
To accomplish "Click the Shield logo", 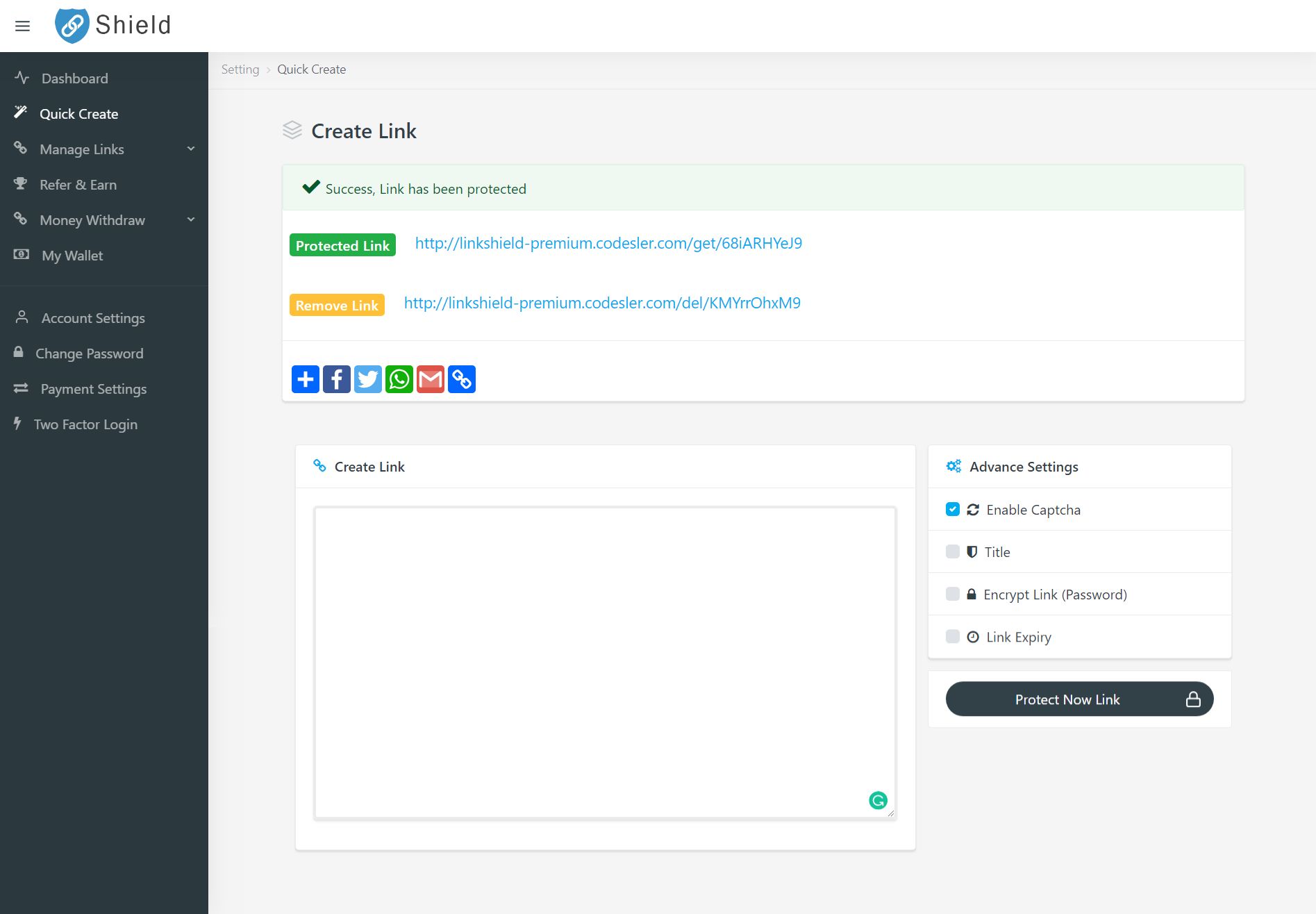I will (x=113, y=26).
